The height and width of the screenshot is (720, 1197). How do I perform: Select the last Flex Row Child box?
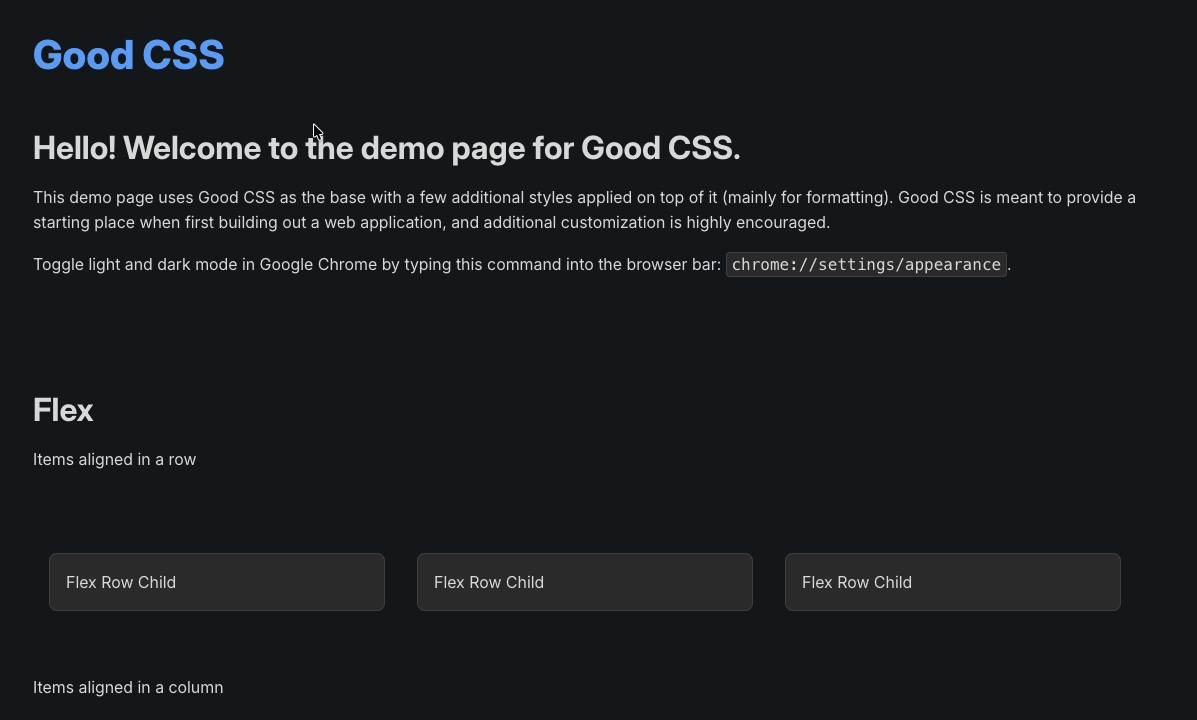pos(953,582)
